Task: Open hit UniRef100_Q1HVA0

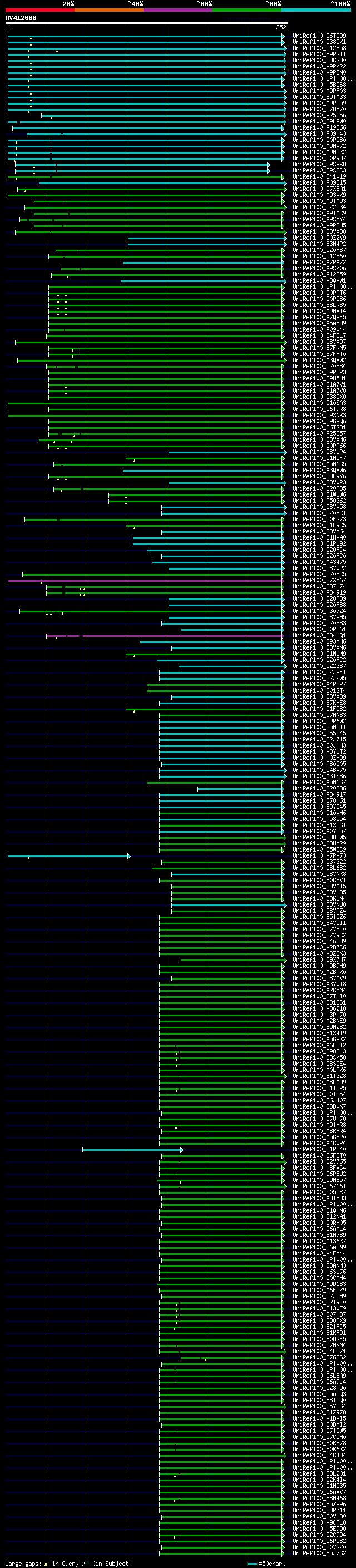Action: tap(319, 537)
